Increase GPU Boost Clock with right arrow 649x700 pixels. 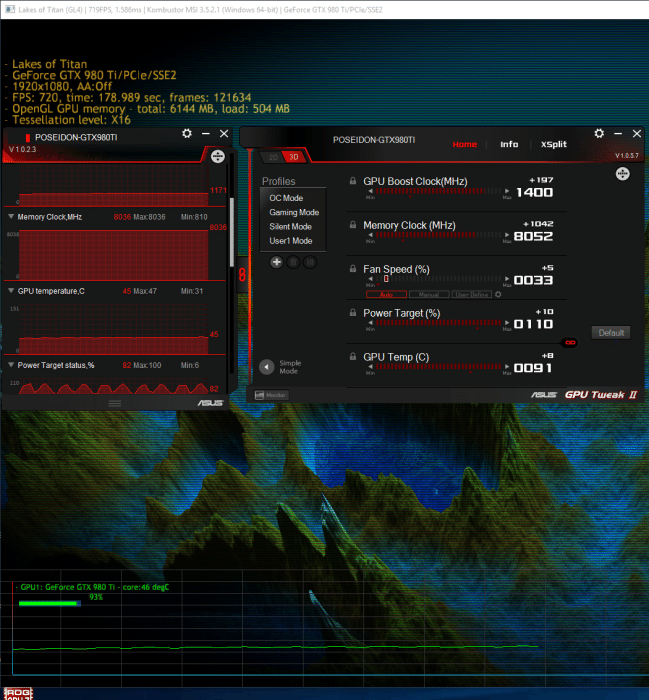click(507, 191)
